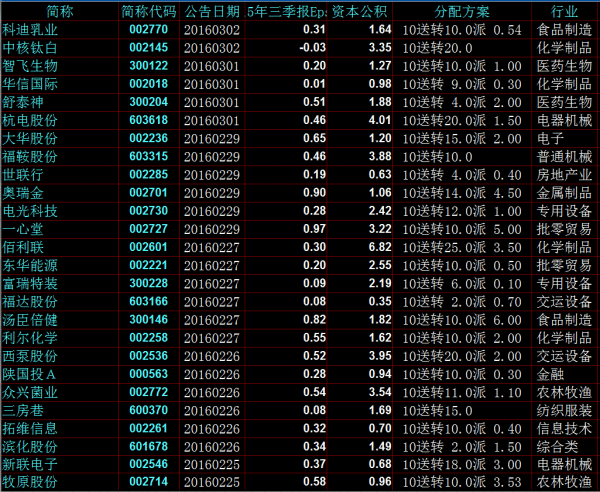Select the stock name 佰利联
Screen dimensions: 600x492
tap(23, 247)
